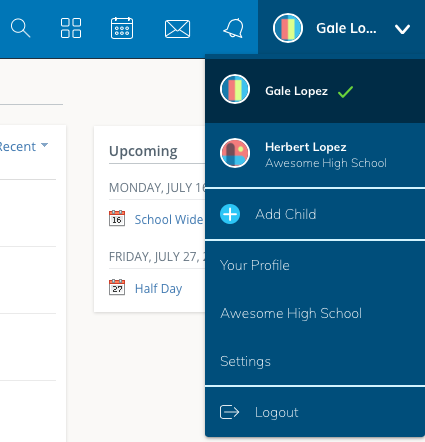Viewport: 425px width, 442px height.
Task: Click the blue plus Add Child icon
Action: (x=230, y=214)
